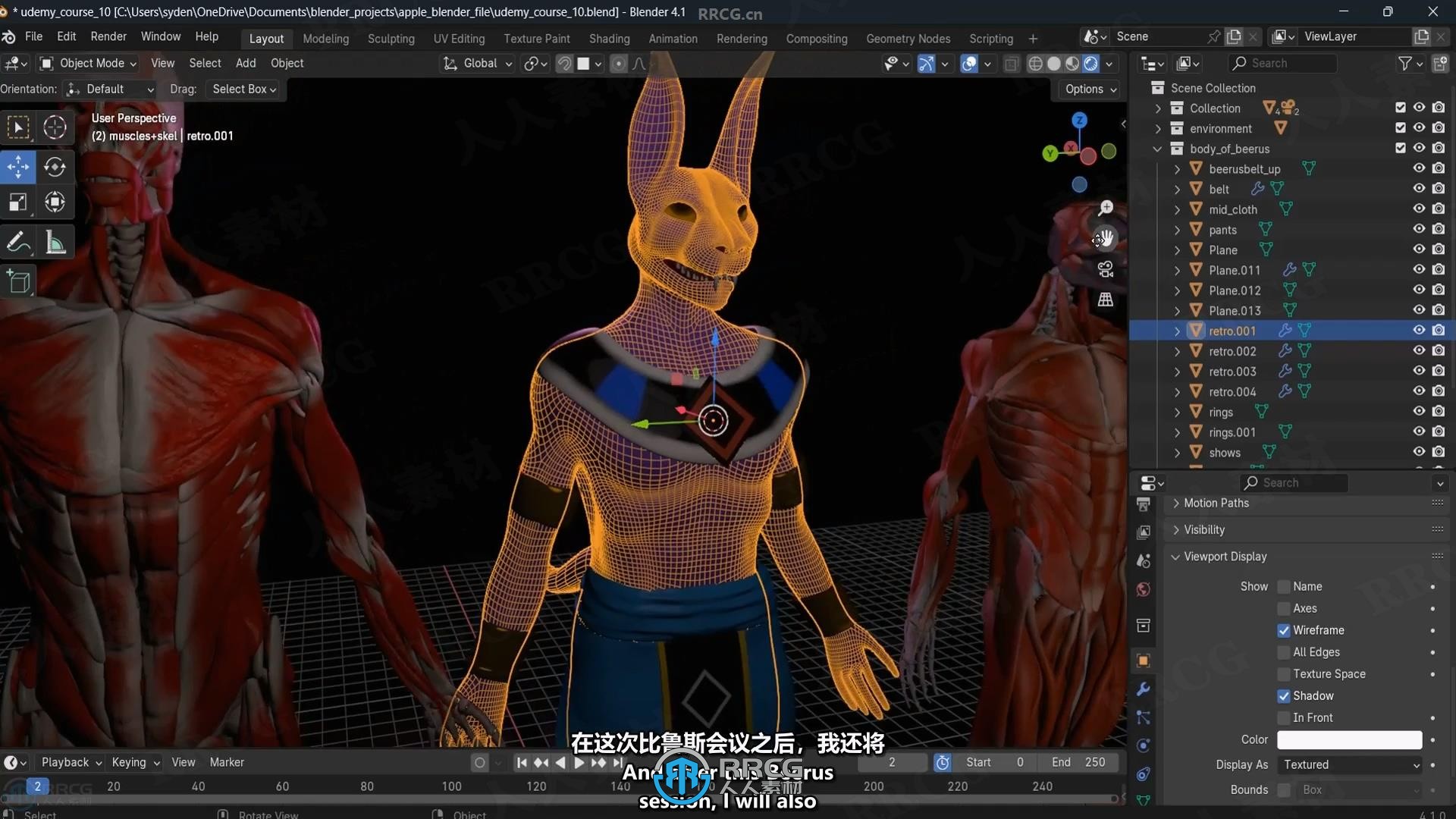The image size is (1456, 819).
Task: Open the Output properties tab icon
Action: tap(1144, 504)
